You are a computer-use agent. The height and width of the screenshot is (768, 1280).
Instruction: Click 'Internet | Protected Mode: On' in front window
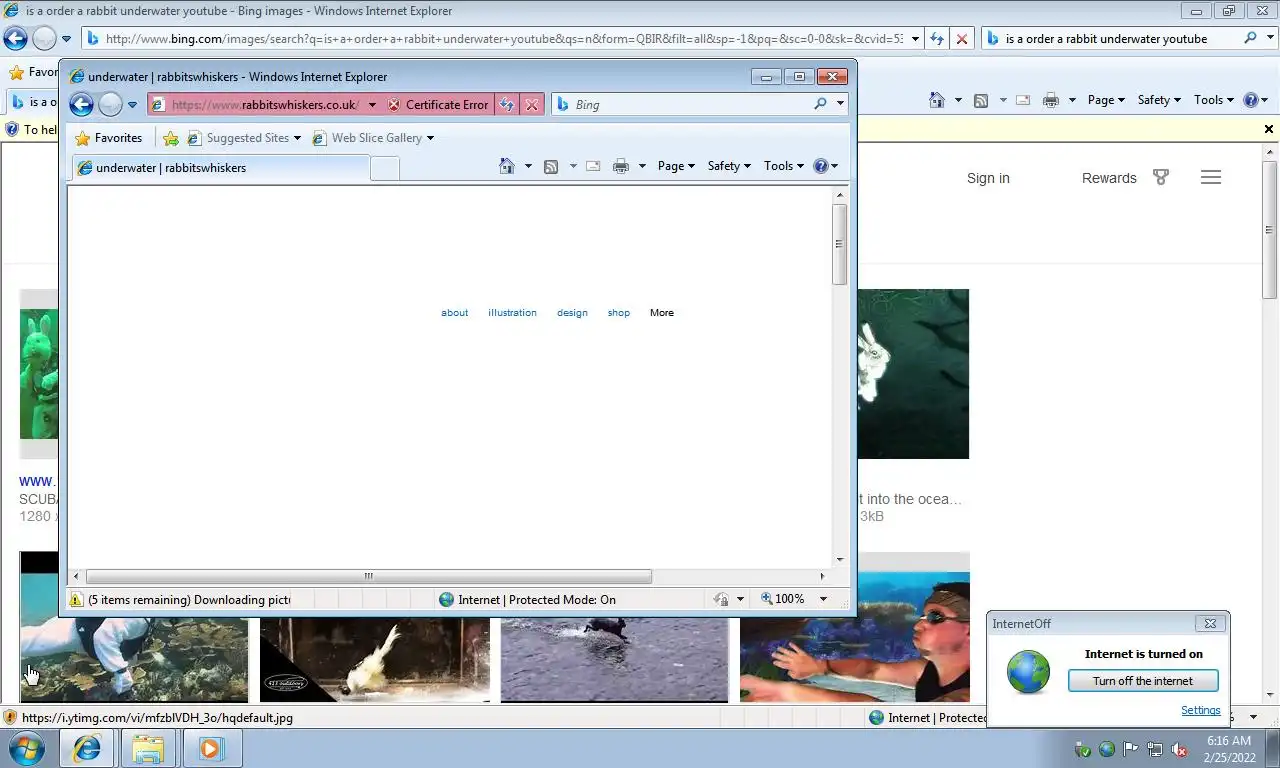pyautogui.click(x=527, y=600)
